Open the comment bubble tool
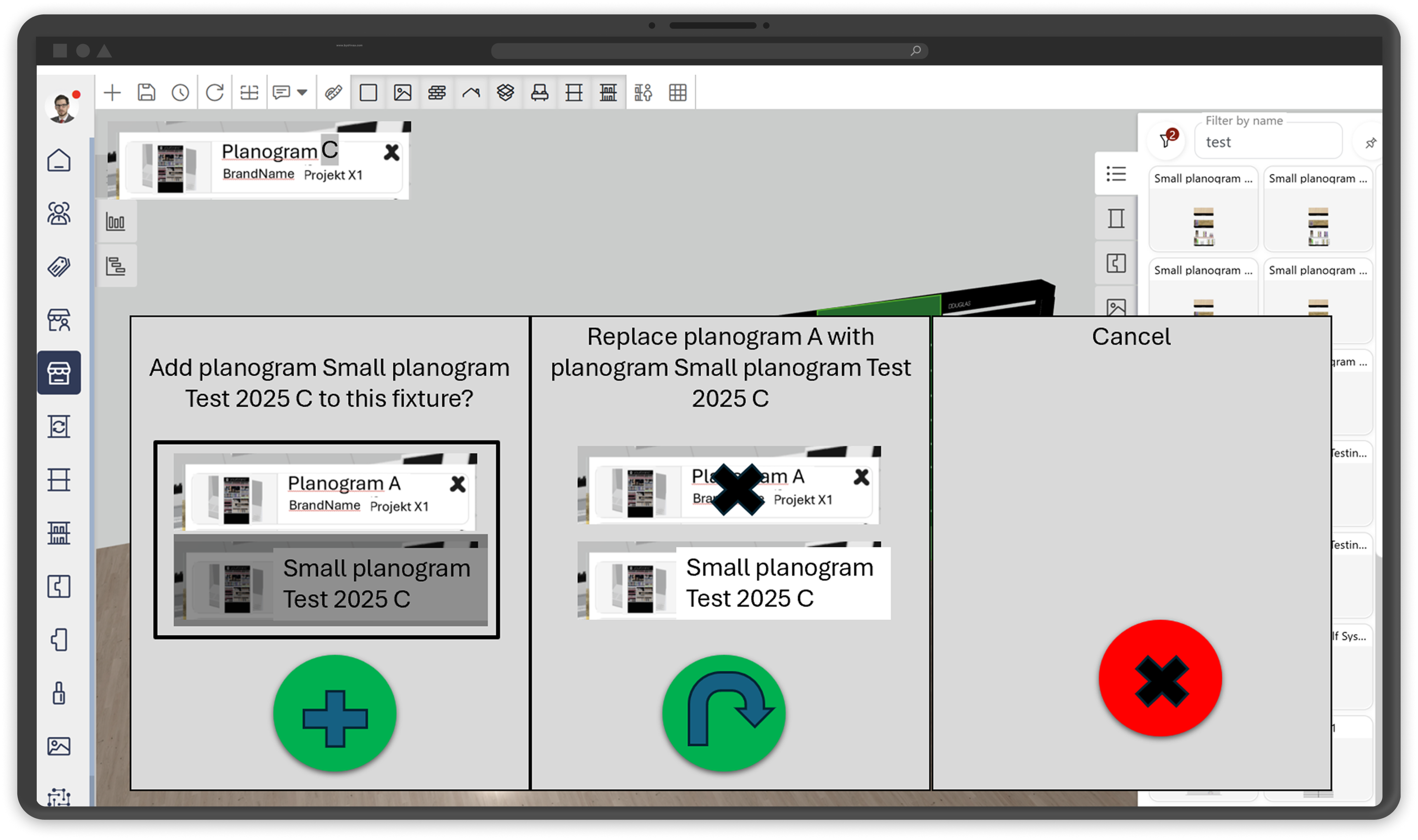Viewport: 1418px width, 840px height. pyautogui.click(x=281, y=92)
